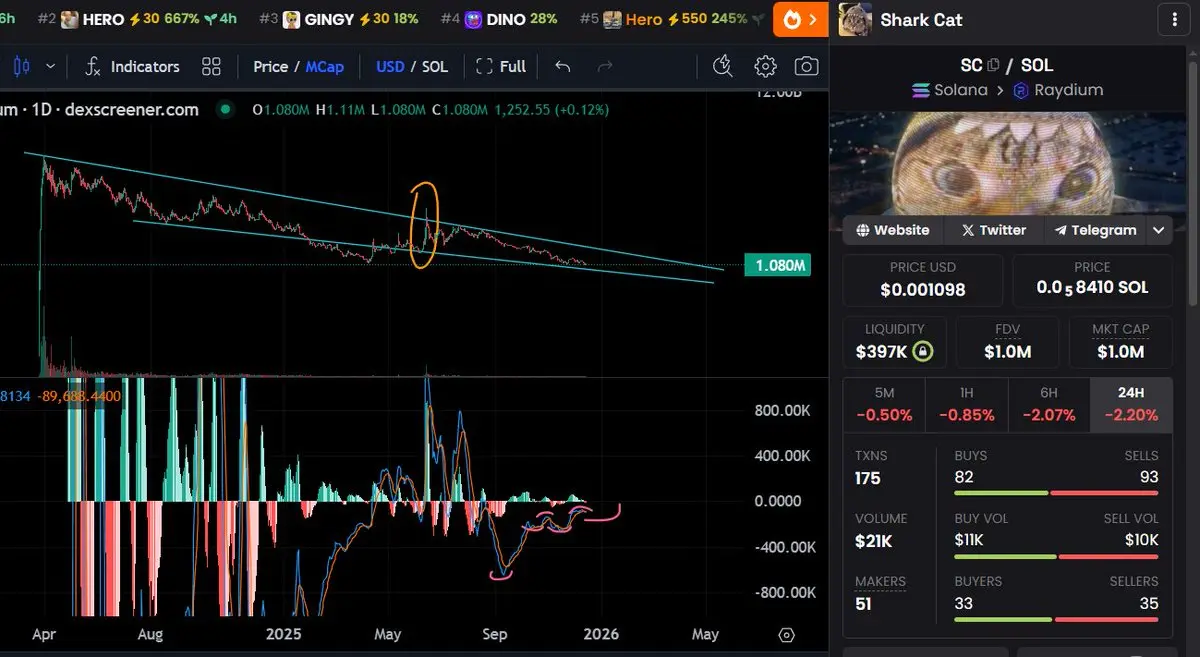Select the candlestick chart type icon
Viewport: 1200px width, 657px height.
(x=22, y=67)
